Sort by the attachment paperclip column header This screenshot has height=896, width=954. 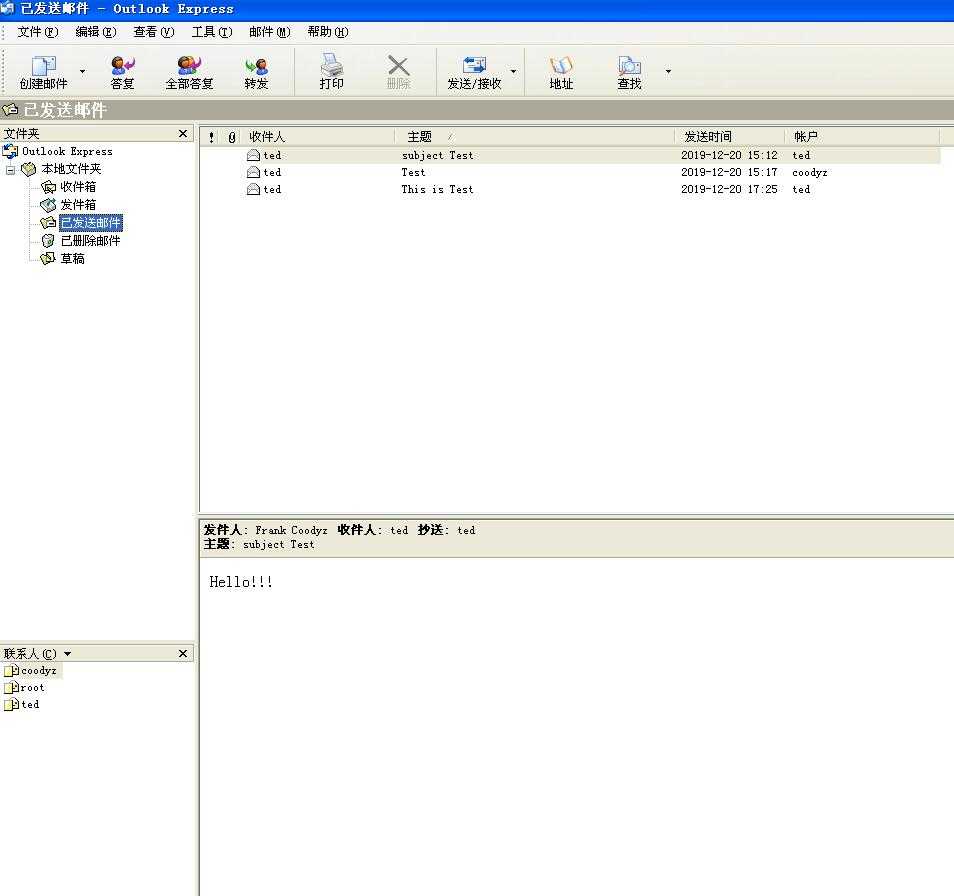pos(232,137)
